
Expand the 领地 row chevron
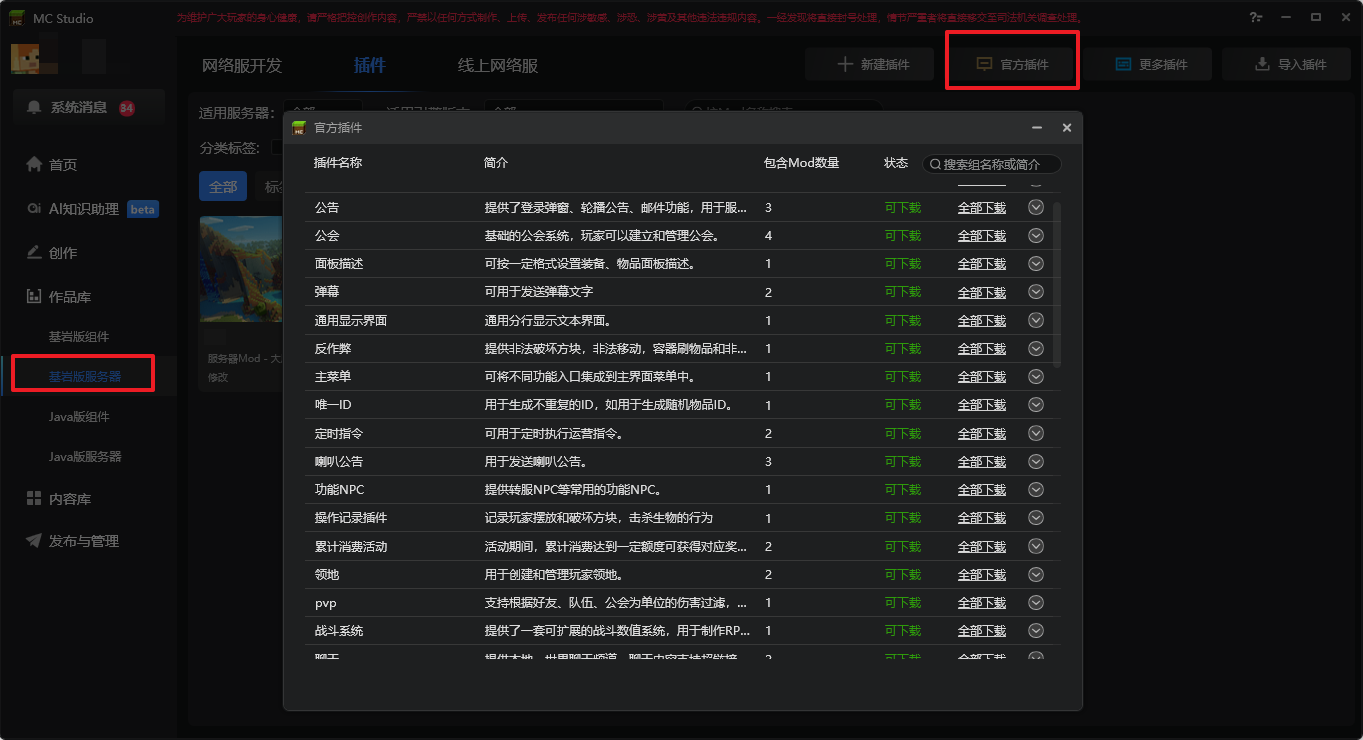[1036, 574]
